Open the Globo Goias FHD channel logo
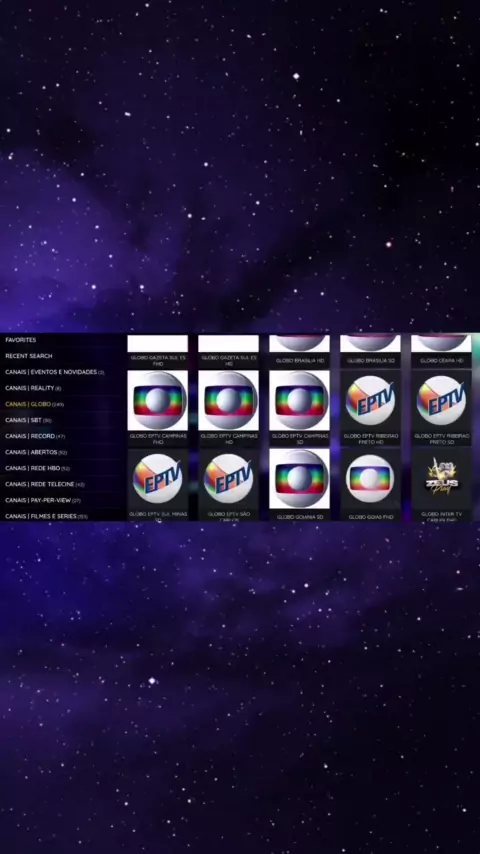480x854 pixels. [x=370, y=479]
